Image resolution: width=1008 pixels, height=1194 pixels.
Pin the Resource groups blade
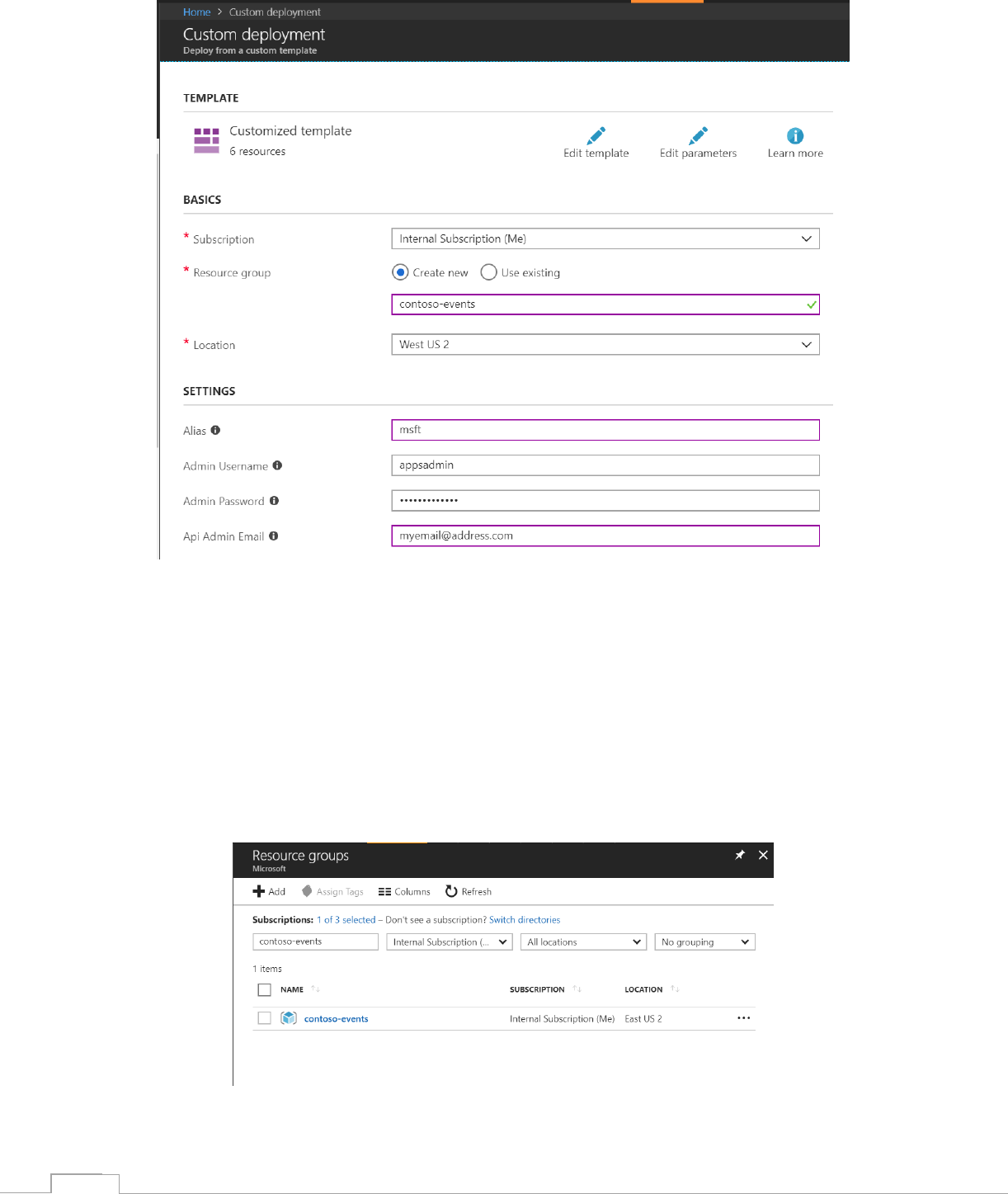pyautogui.click(x=740, y=855)
